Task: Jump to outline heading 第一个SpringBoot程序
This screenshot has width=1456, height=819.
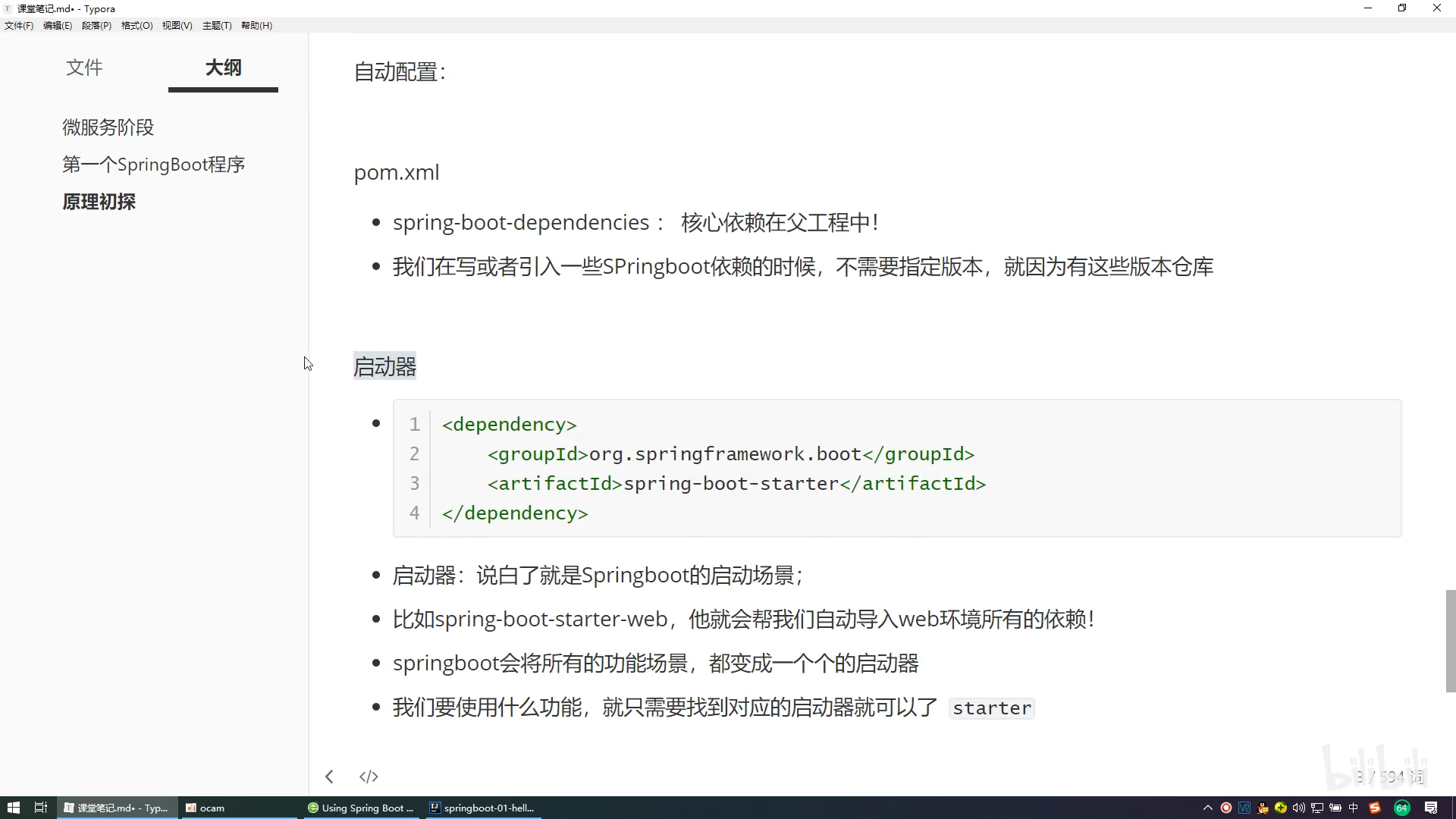Action: pos(153,165)
